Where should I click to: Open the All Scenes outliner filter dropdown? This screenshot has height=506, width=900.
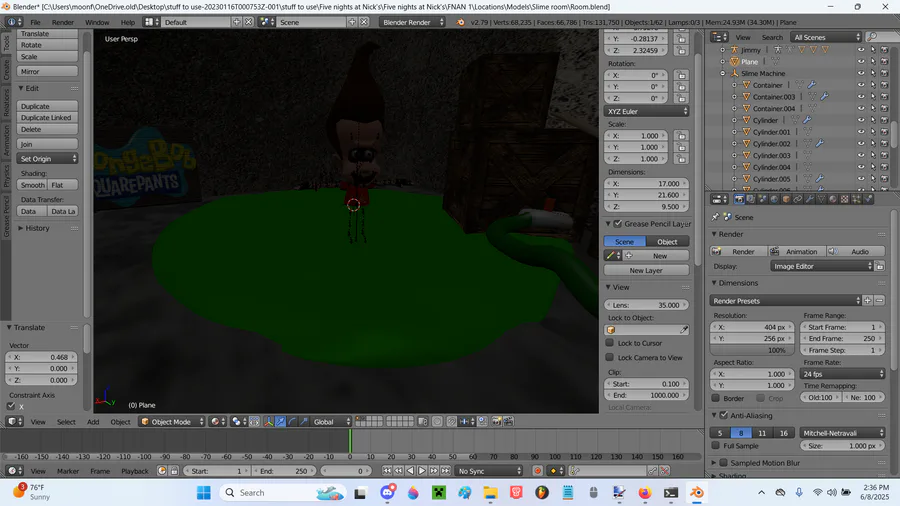pyautogui.click(x=826, y=37)
